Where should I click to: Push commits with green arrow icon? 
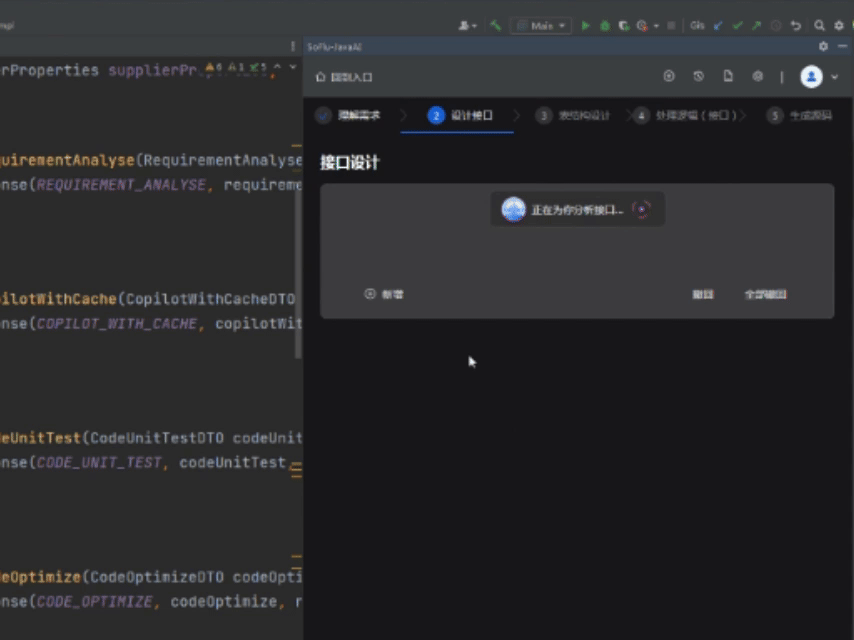tap(757, 26)
